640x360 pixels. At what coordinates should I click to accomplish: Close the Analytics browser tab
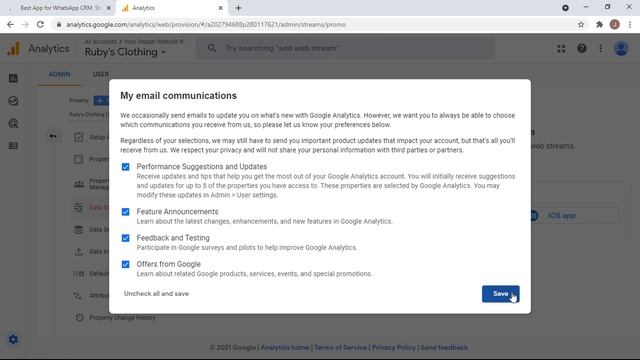click(220, 8)
